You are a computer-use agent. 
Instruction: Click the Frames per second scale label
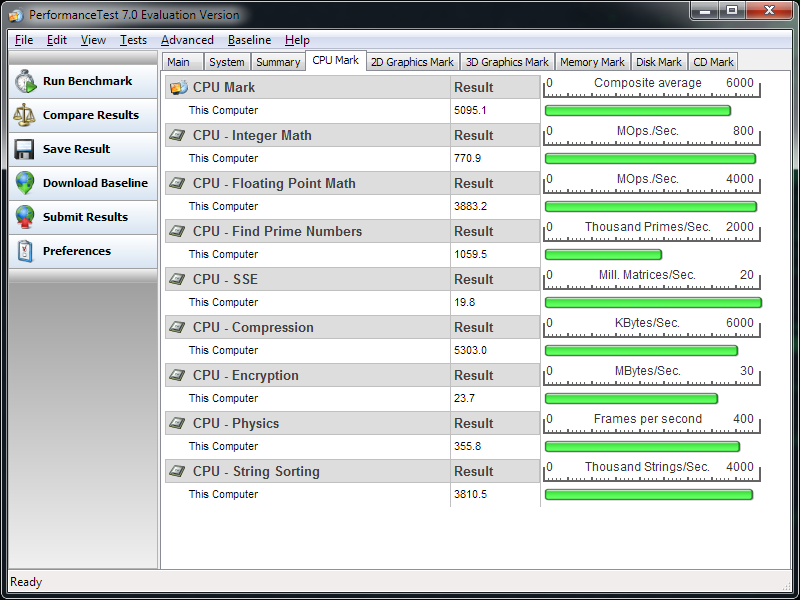648,419
